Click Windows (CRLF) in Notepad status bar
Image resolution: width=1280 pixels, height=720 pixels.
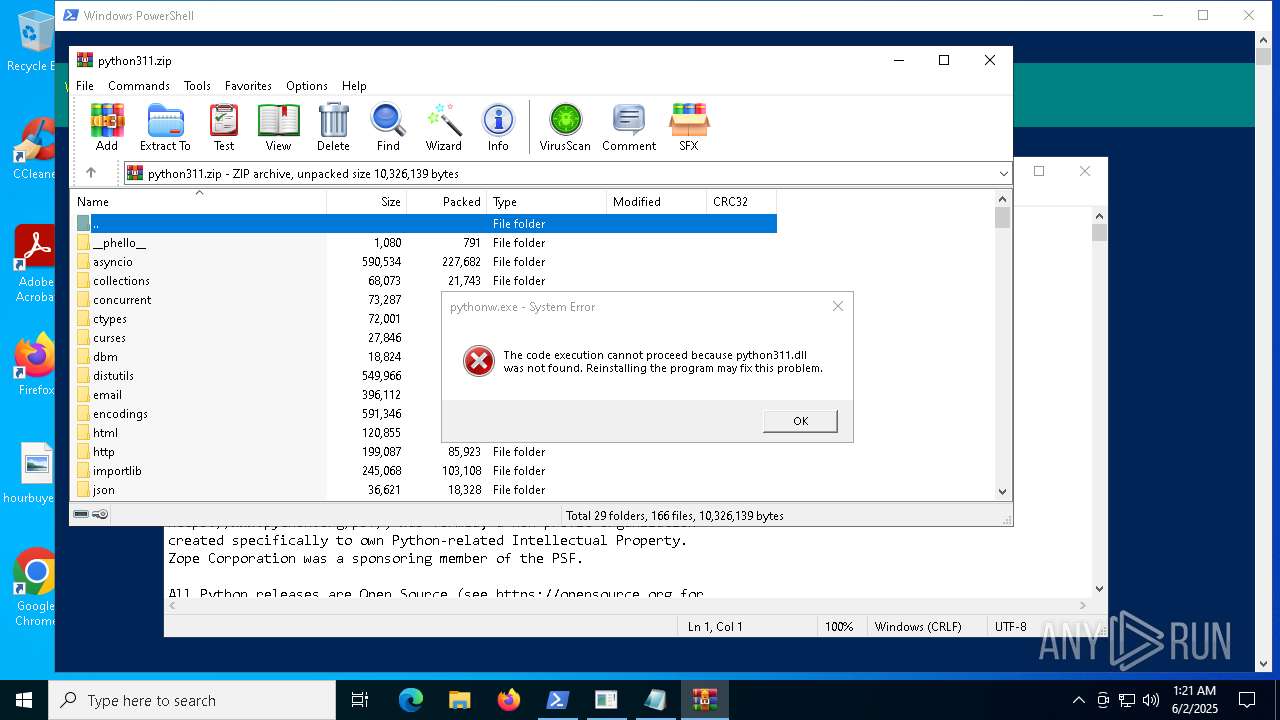[x=918, y=627]
